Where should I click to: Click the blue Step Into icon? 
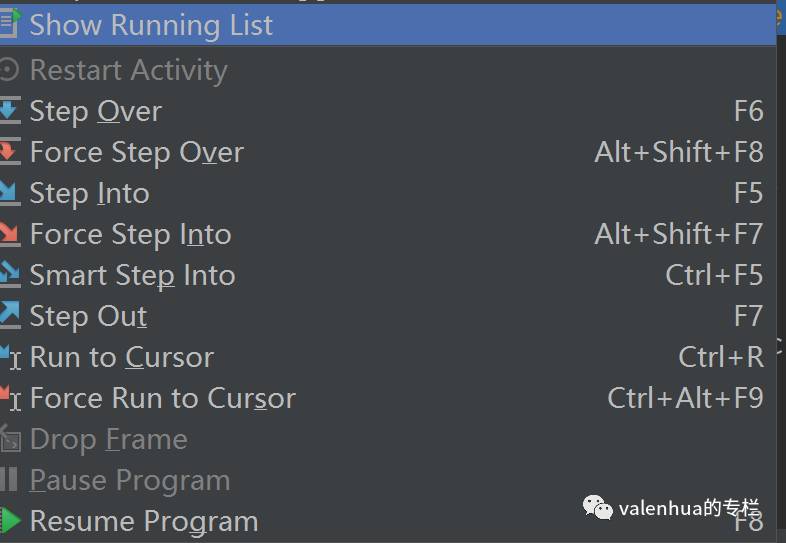(10, 192)
